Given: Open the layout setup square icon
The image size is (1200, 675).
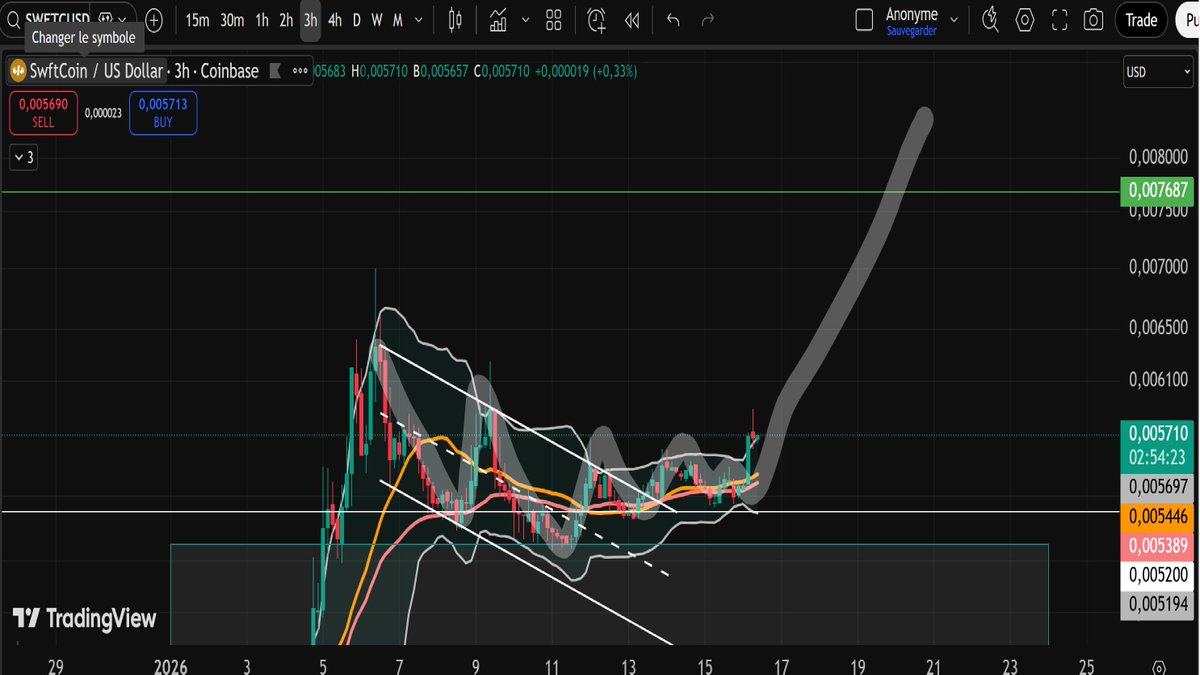Looking at the screenshot, I should tap(866, 21).
